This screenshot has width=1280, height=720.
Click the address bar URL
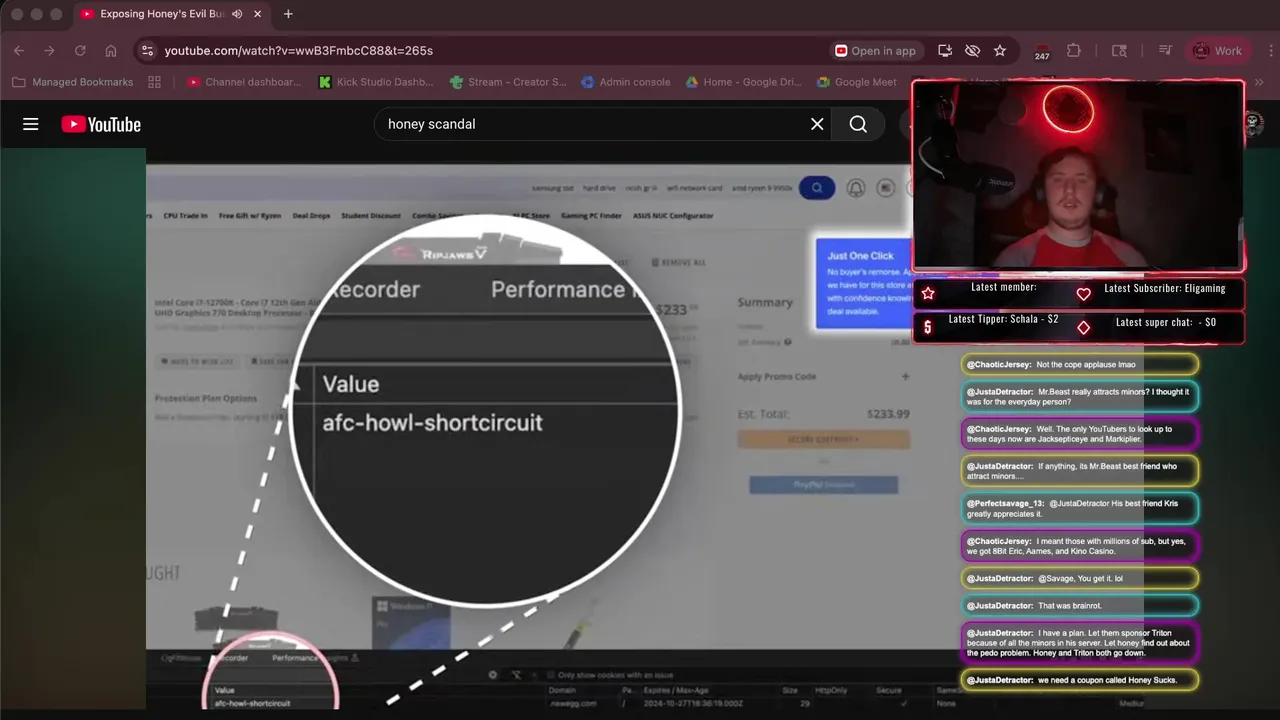[x=299, y=50]
